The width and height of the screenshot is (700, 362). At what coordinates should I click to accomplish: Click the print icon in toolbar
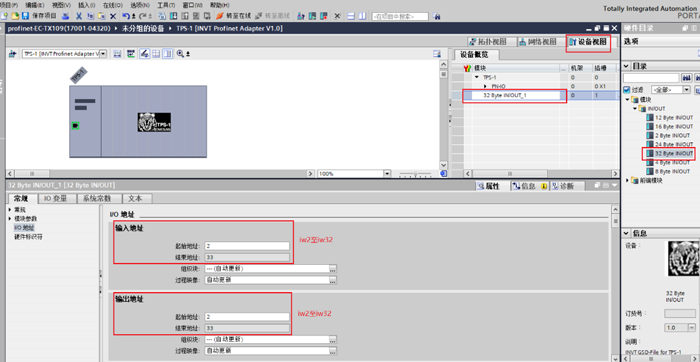pos(65,16)
